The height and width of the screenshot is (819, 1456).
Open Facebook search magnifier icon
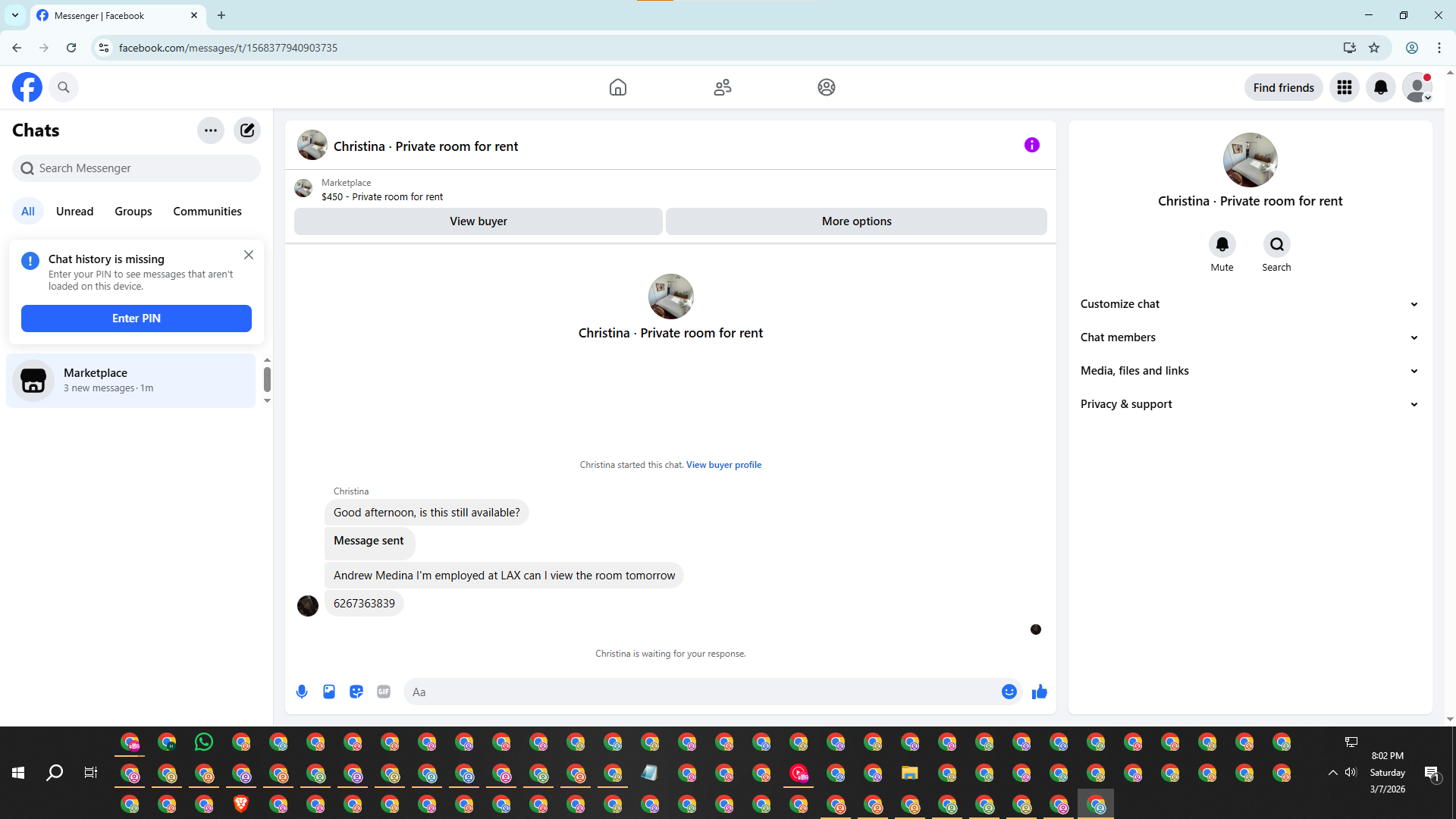pos(64,87)
